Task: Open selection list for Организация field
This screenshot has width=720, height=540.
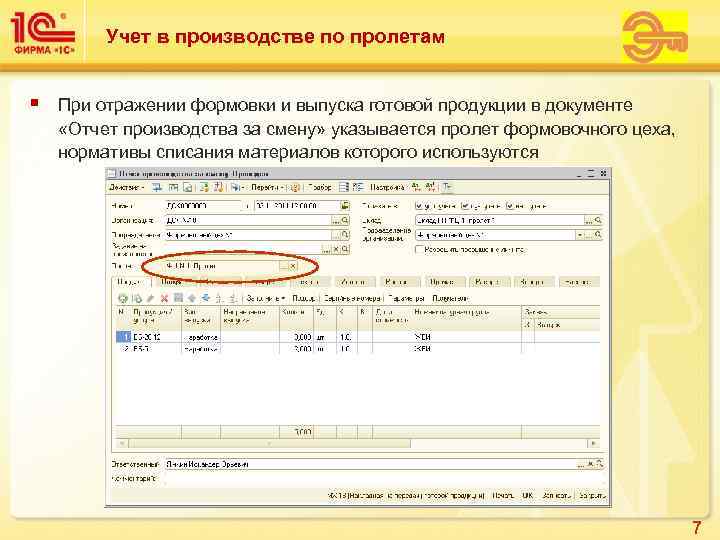Action: point(336,220)
